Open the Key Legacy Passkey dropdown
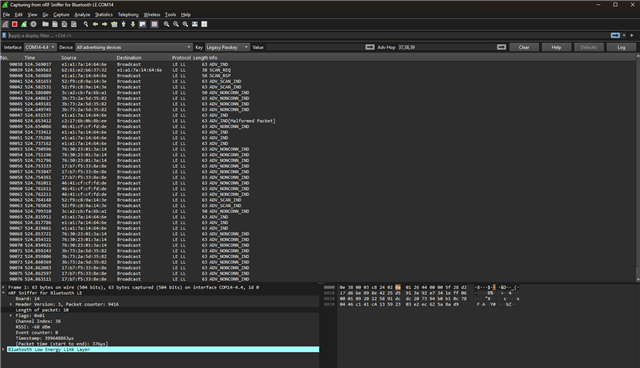640x368 pixels. [227, 47]
